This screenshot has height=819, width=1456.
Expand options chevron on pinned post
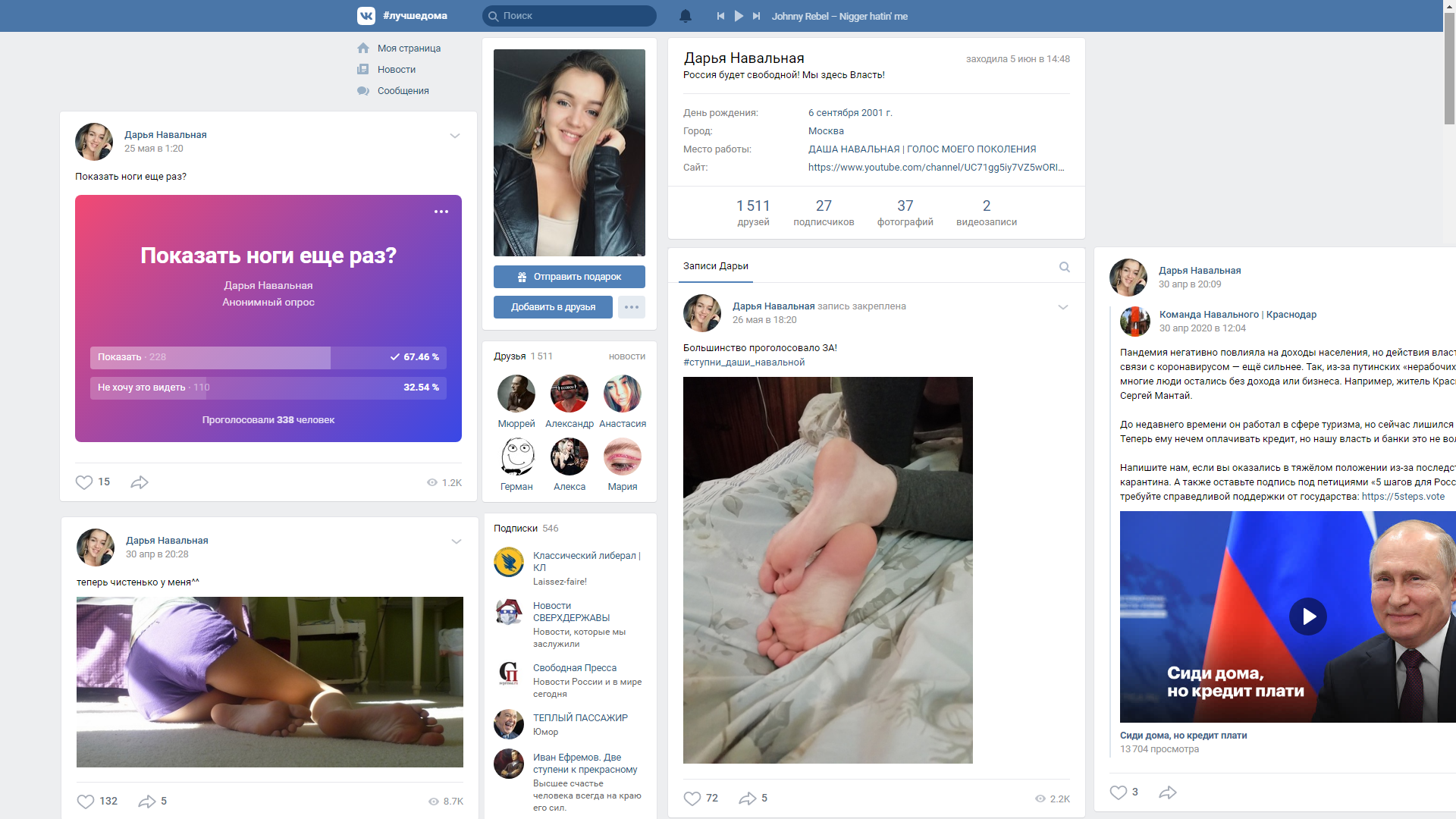coord(1063,307)
